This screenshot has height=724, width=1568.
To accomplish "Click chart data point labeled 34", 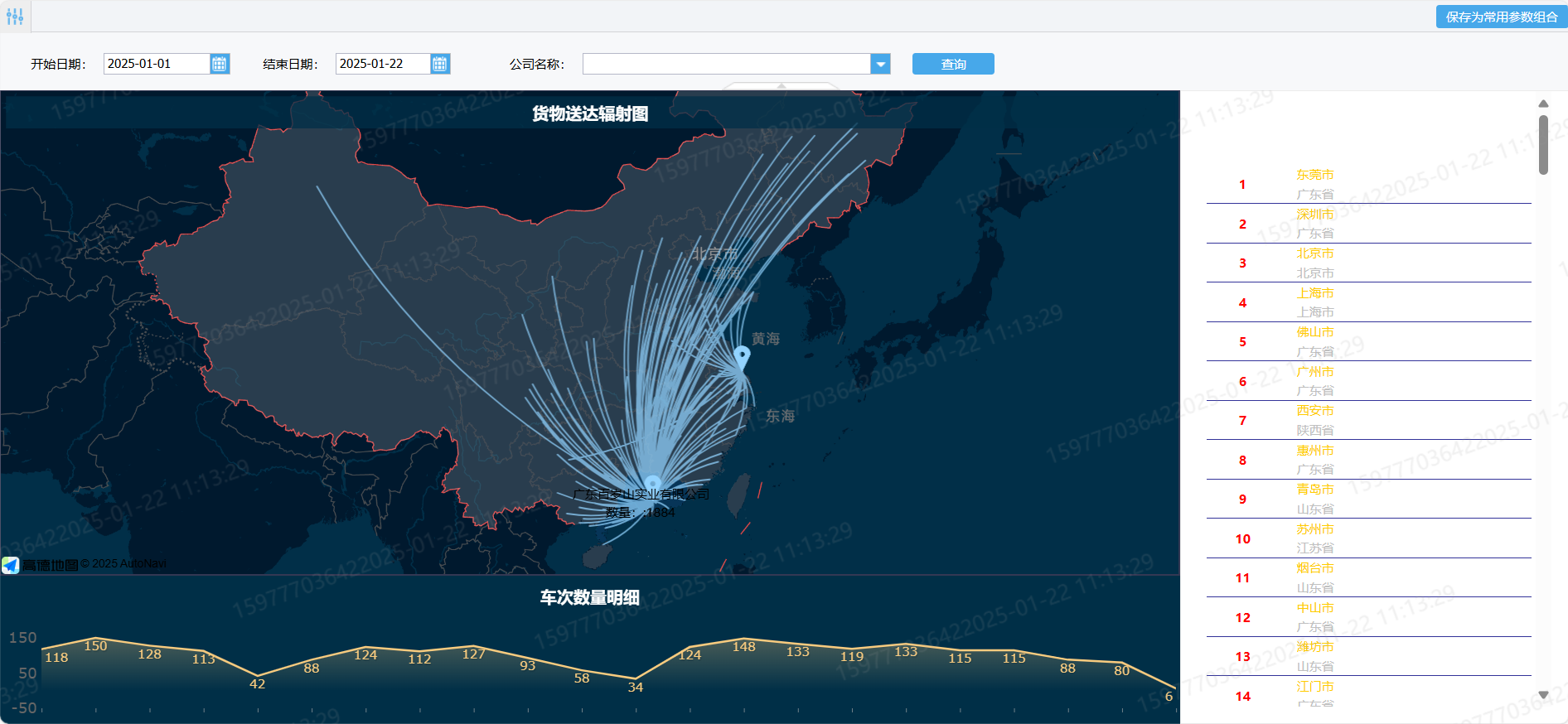I will [636, 688].
